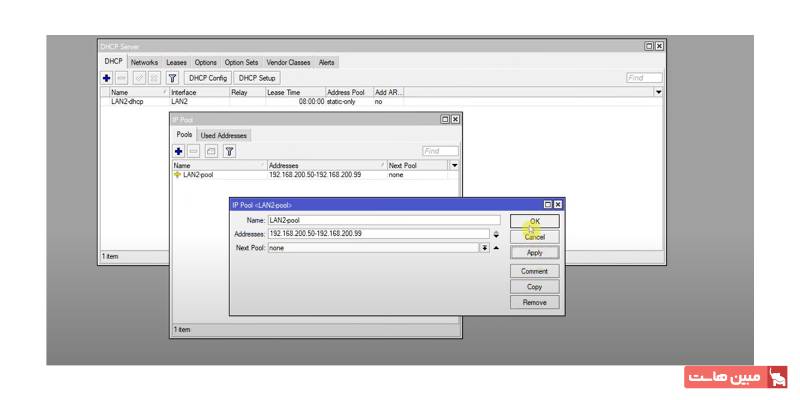Sort by the Interface column header
This screenshot has height=400, width=800.
(199, 92)
